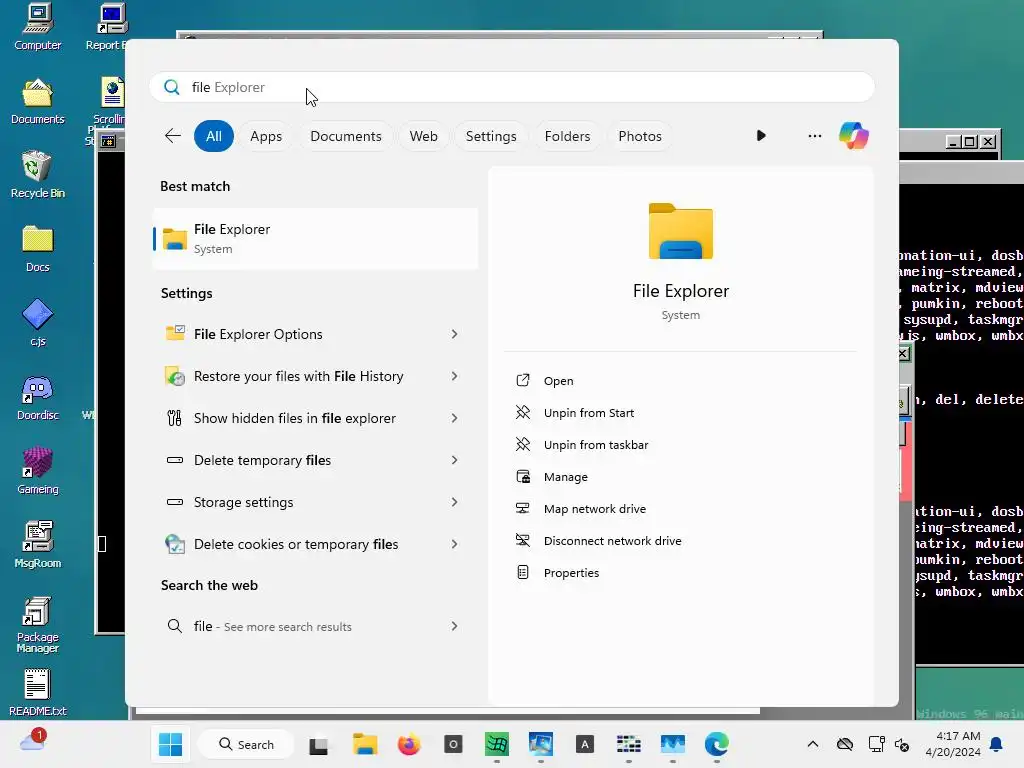Image resolution: width=1024 pixels, height=768 pixels.
Task: Open Package Manager desktop shortcut
Action: coord(38,624)
